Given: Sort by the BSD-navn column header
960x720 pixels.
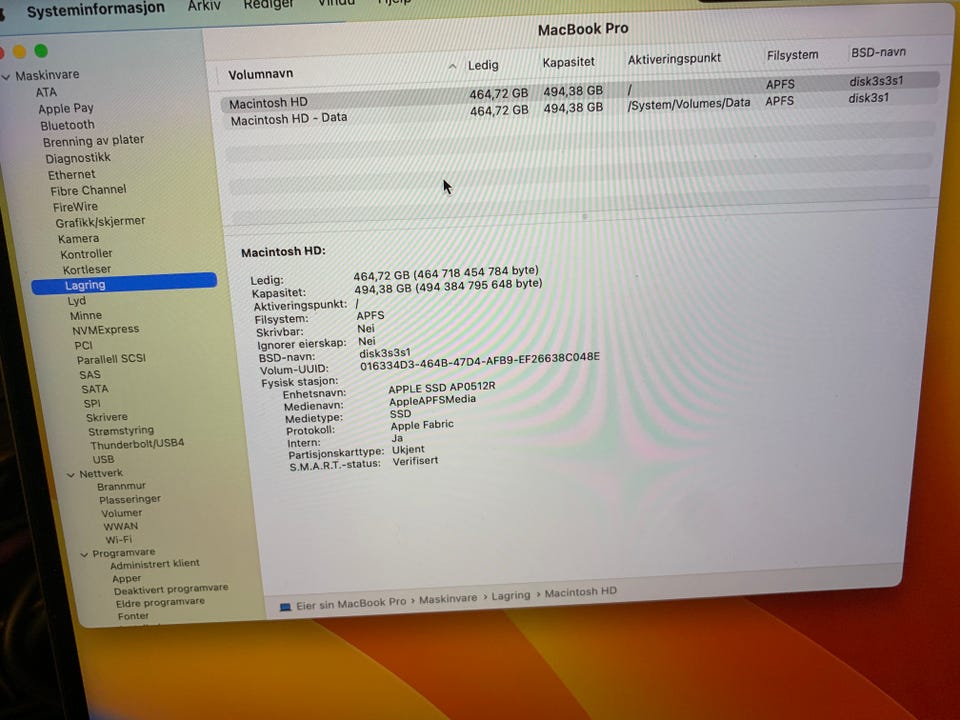Looking at the screenshot, I should tap(878, 52).
